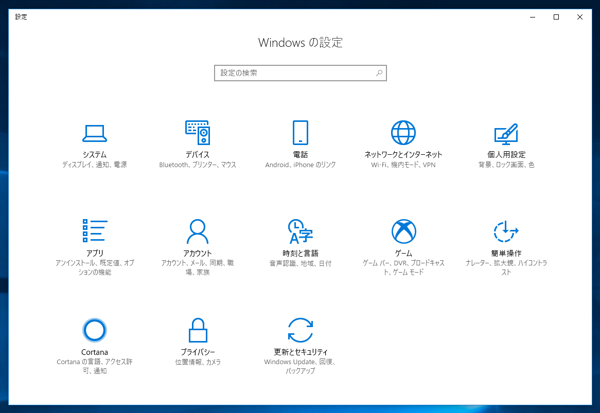This screenshot has height=413, width=600.
Task: Click the ネットワークとインターネット label
Action: tap(403, 155)
